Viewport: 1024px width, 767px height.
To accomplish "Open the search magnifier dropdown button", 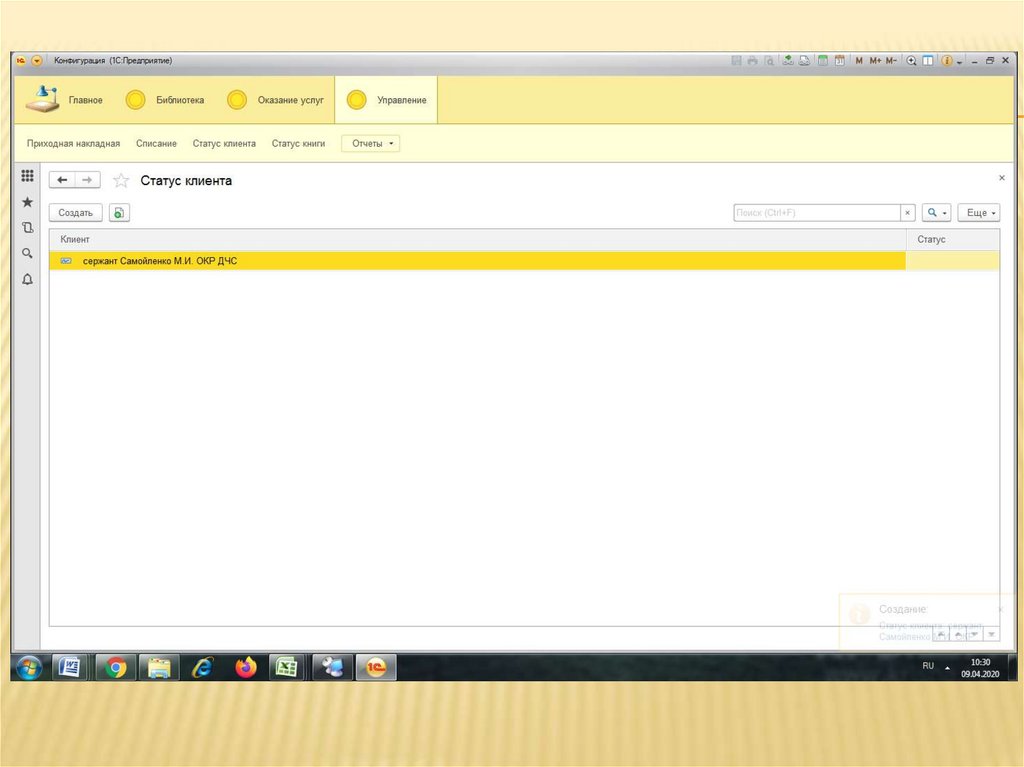I will pyautogui.click(x=936, y=213).
